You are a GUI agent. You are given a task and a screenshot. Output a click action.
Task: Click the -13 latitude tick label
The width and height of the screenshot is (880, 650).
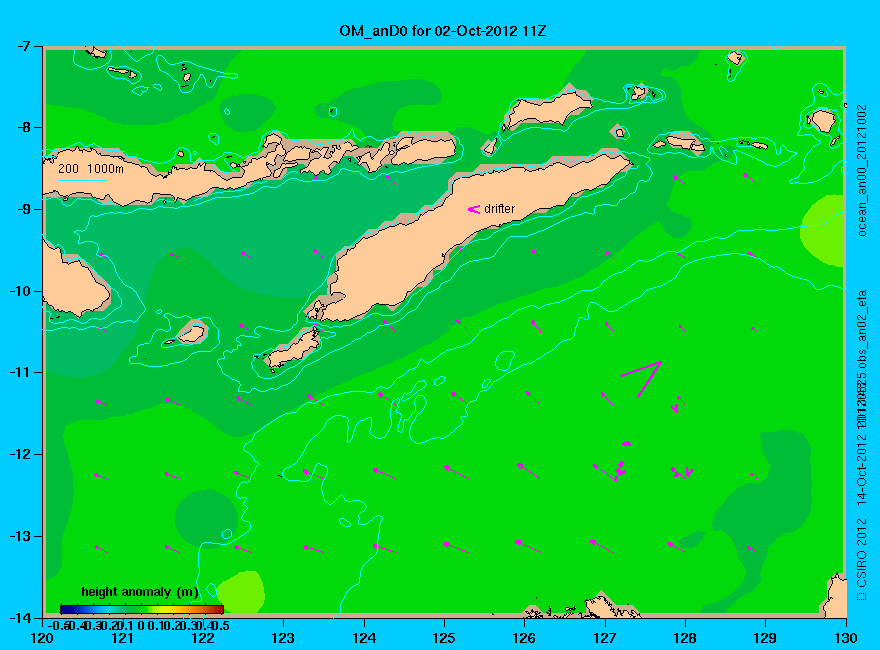pyautogui.click(x=20, y=536)
